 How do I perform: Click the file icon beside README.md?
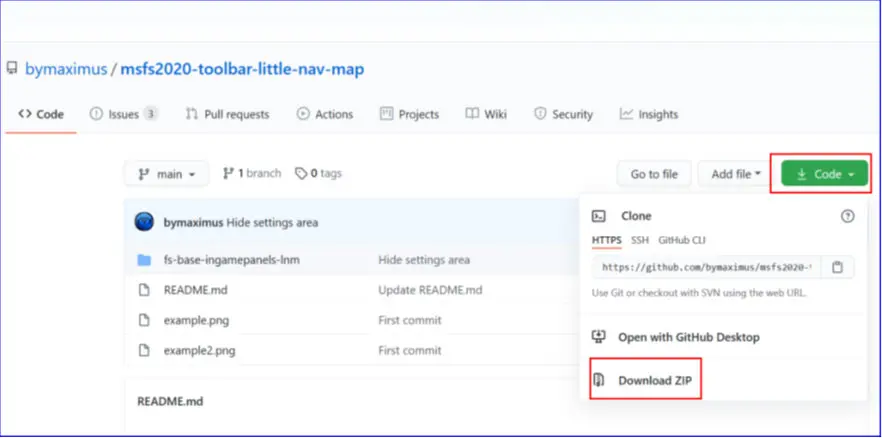[145, 290]
